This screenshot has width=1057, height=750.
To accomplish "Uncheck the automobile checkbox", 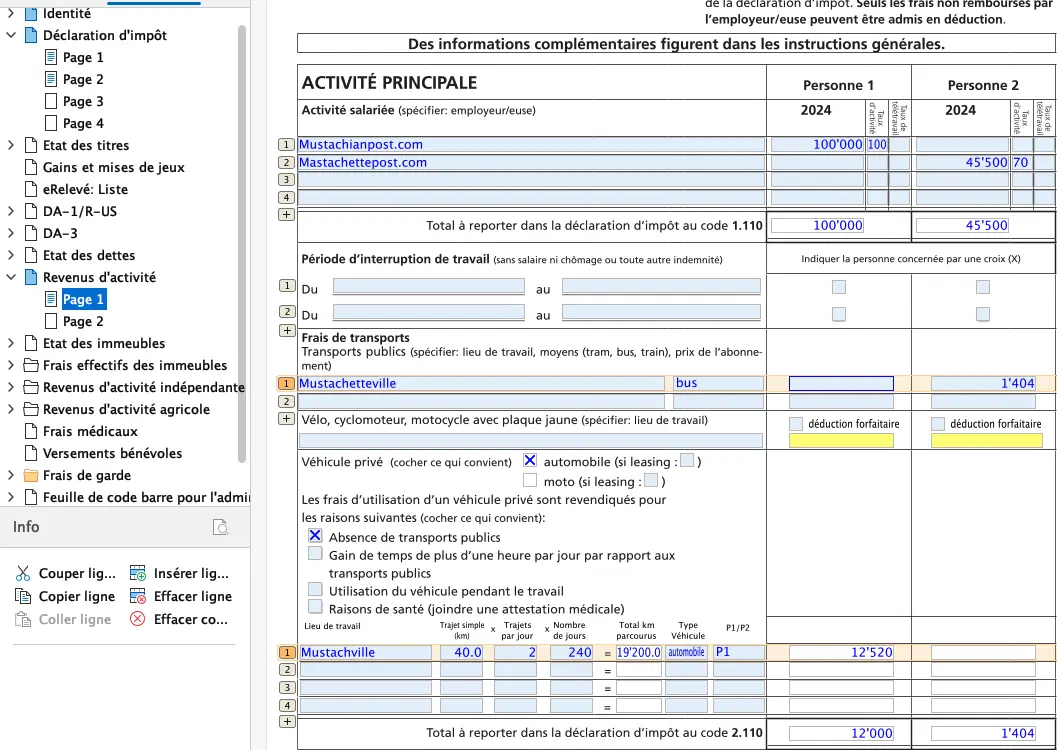I will [530, 461].
